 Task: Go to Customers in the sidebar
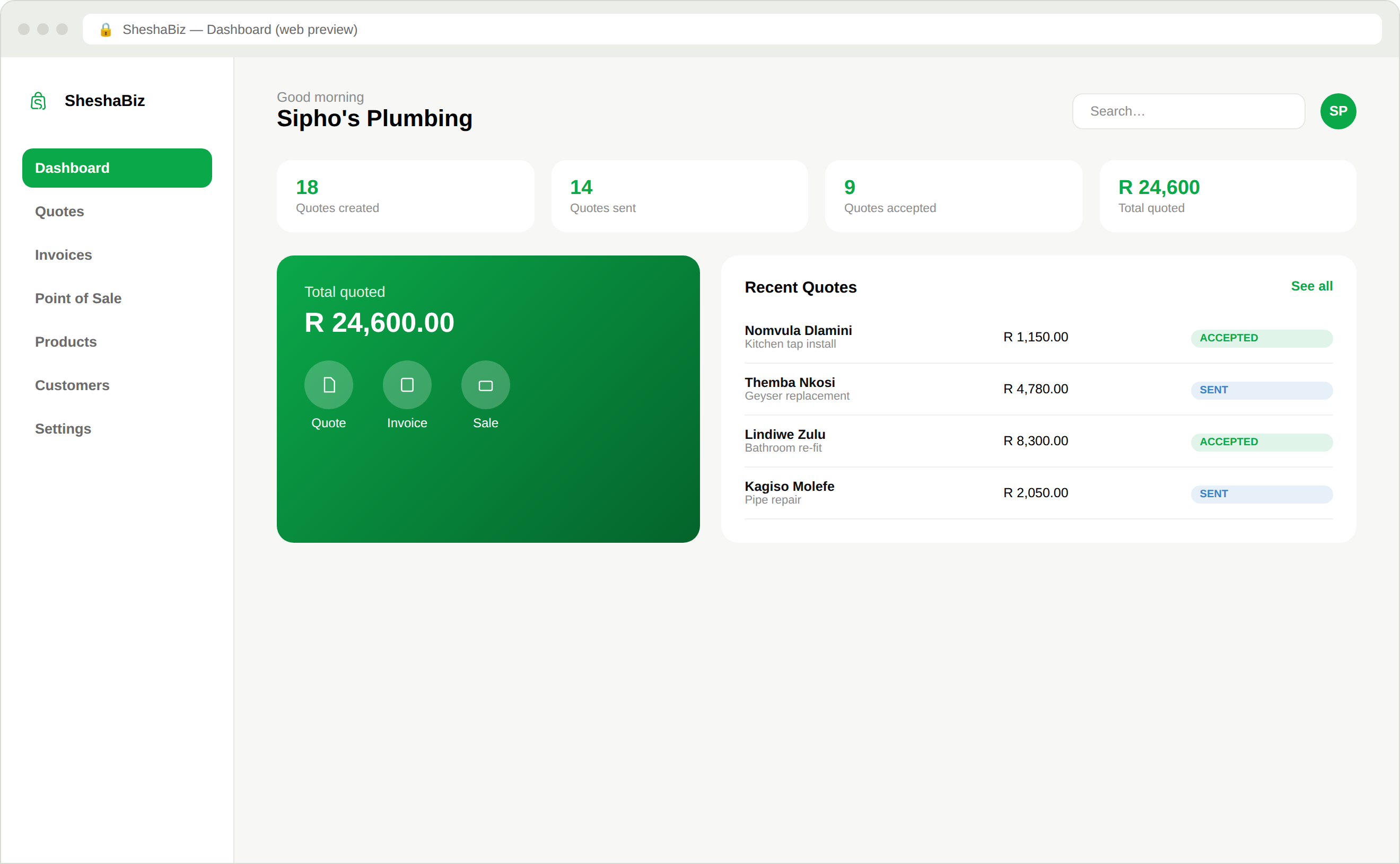coord(117,385)
